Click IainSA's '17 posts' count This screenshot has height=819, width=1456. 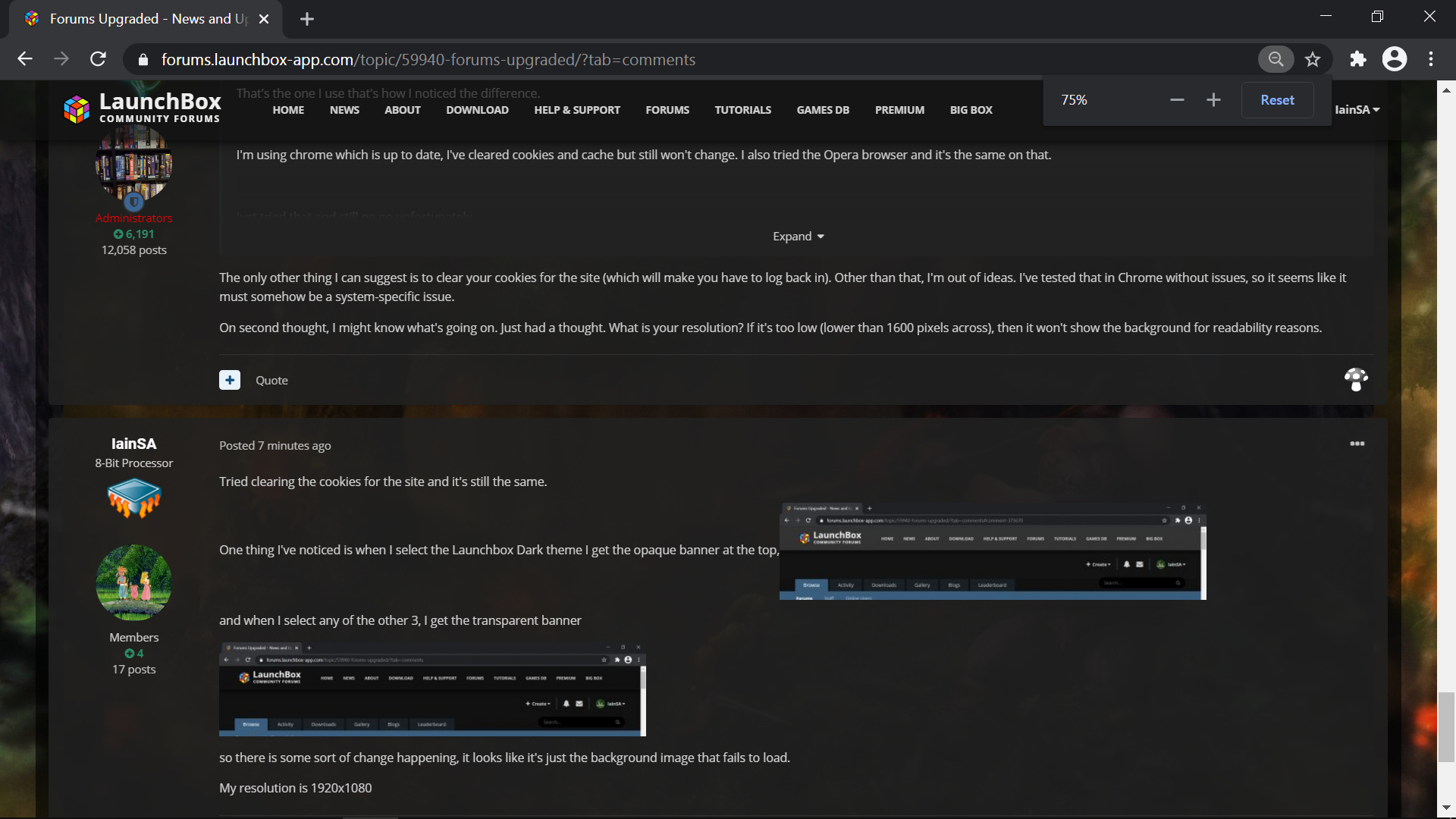coord(134,670)
